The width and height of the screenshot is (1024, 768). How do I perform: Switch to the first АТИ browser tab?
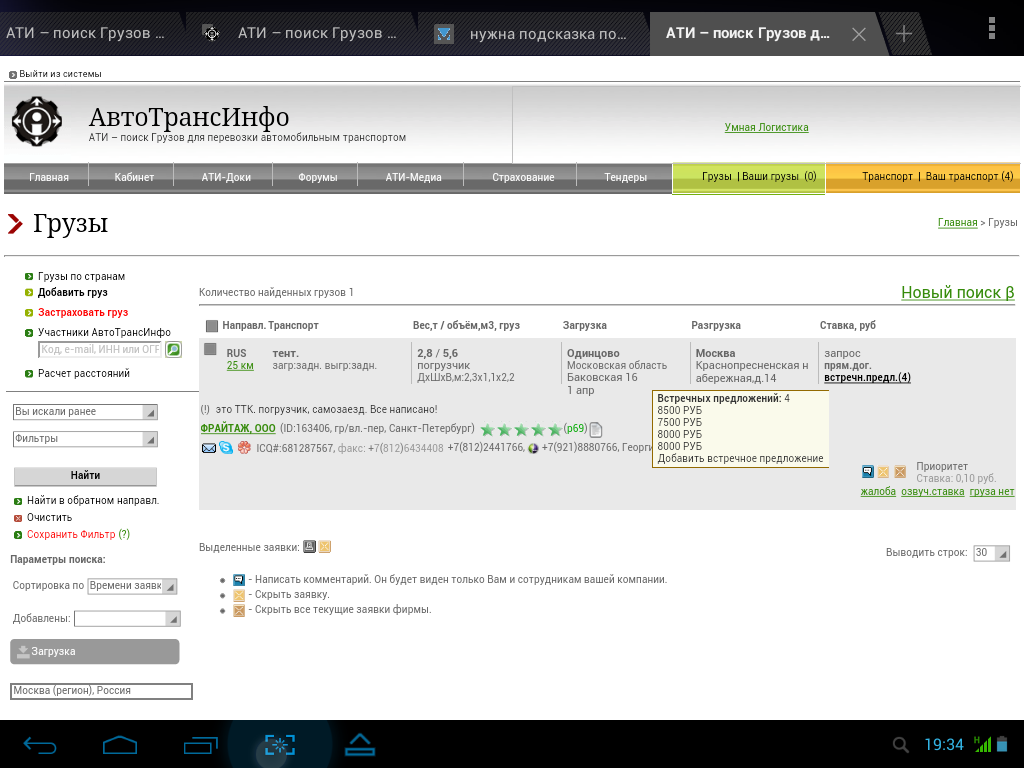(x=88, y=34)
